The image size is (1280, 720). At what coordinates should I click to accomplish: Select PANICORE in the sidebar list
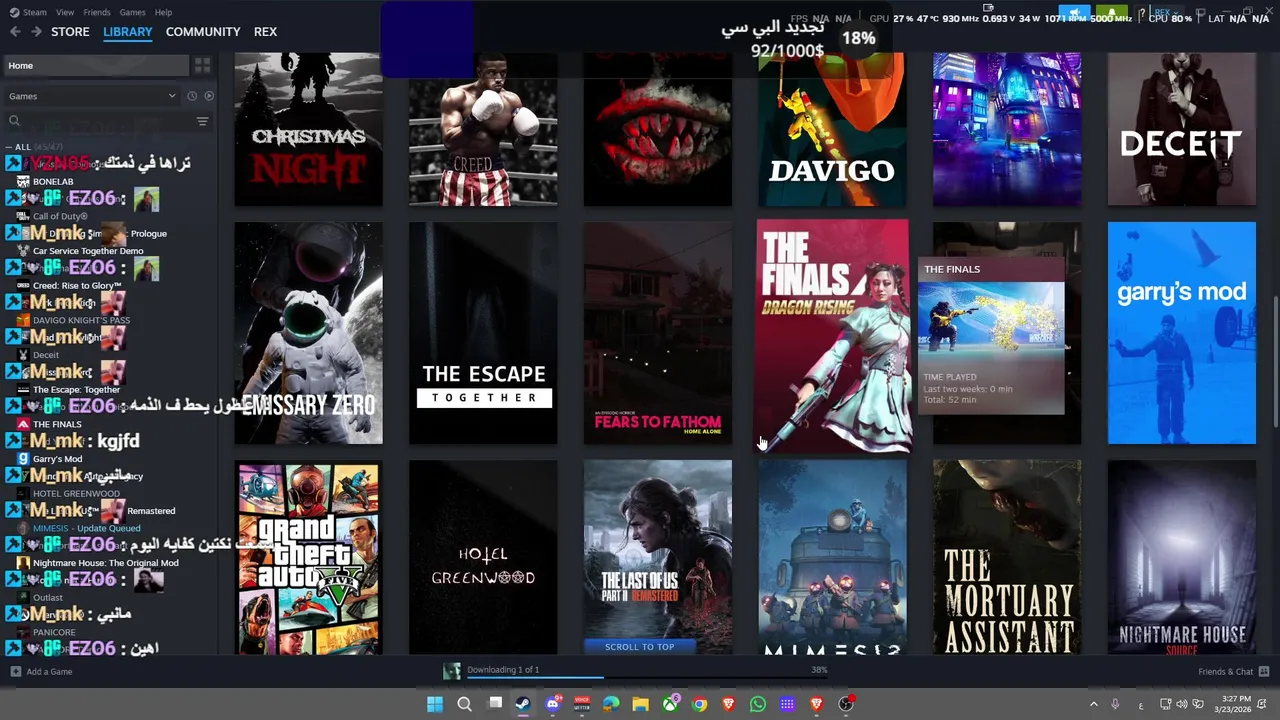coord(54,632)
